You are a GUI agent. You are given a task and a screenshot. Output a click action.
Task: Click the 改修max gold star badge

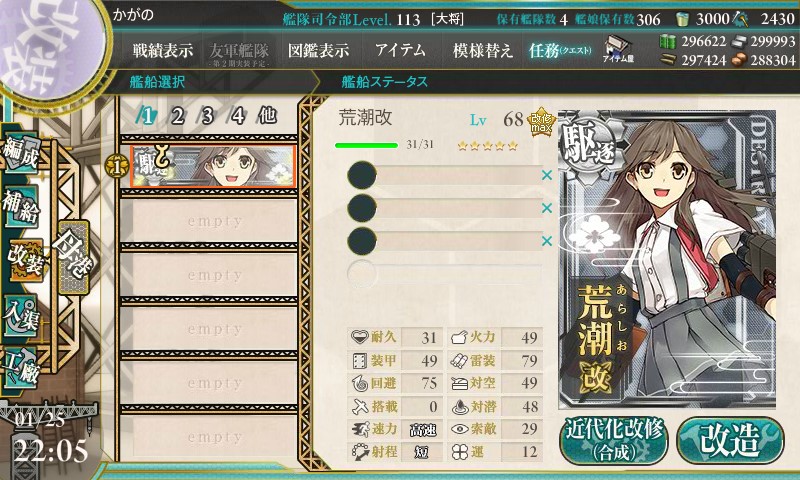[541, 121]
